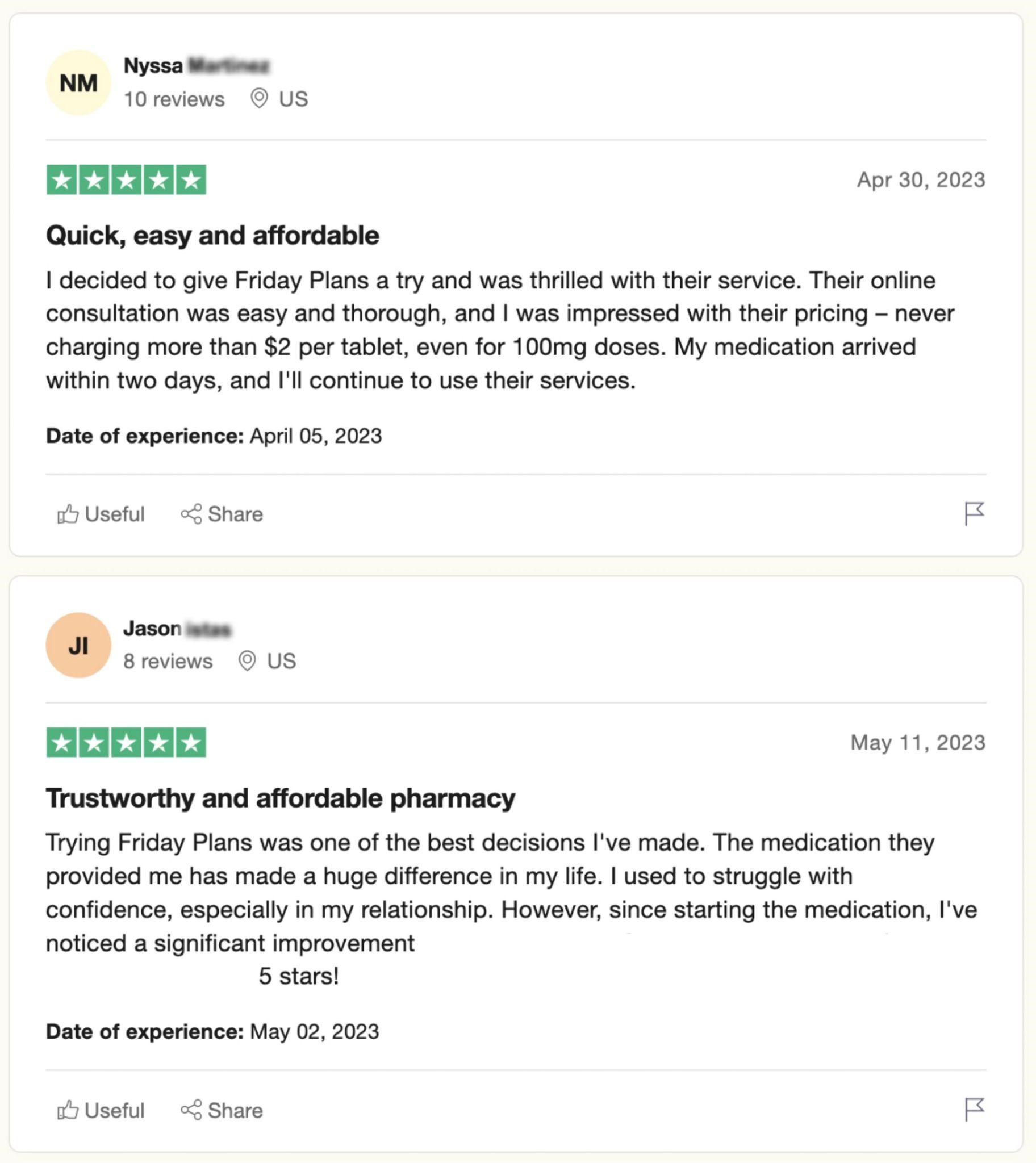Flag the 'Quick, easy and affordable' review
Image resolution: width=1036 pixels, height=1163 pixels.
[974, 513]
